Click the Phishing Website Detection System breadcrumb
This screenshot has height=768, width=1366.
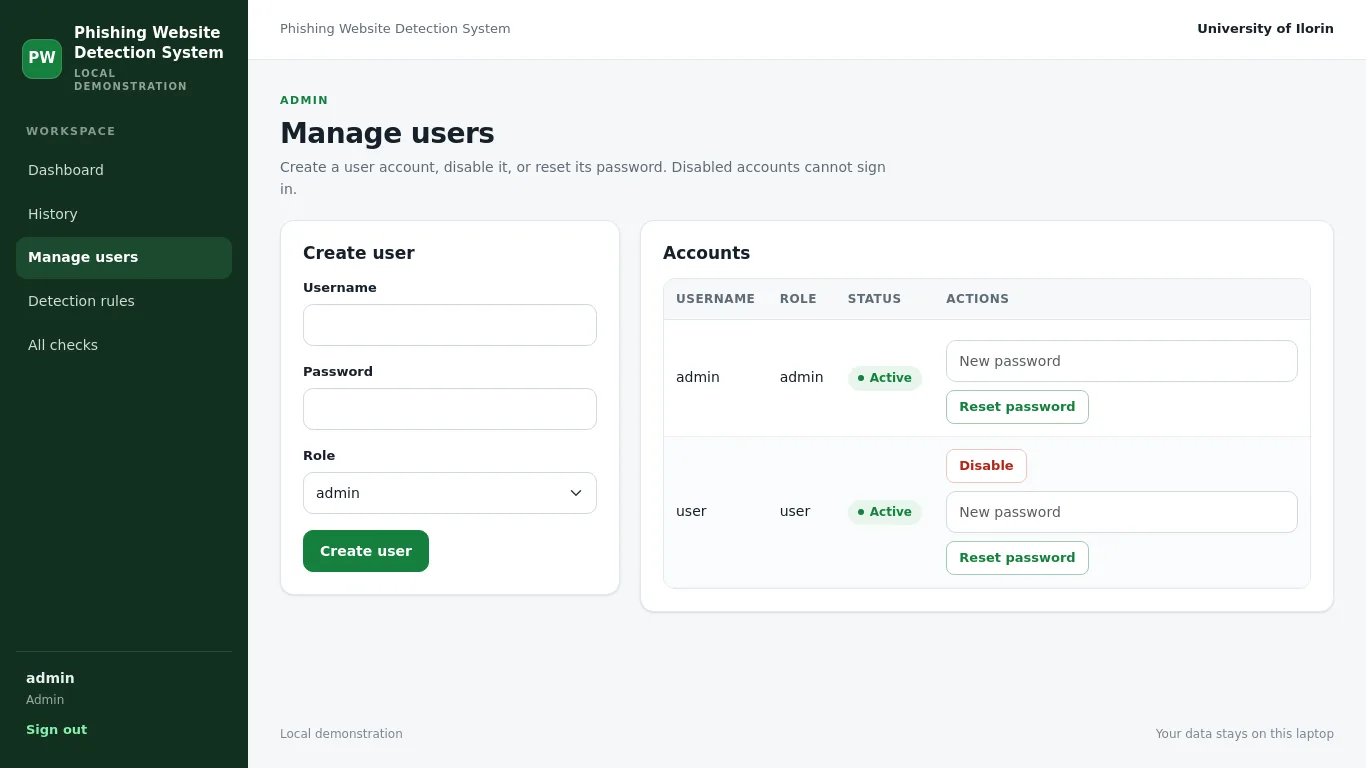click(395, 29)
